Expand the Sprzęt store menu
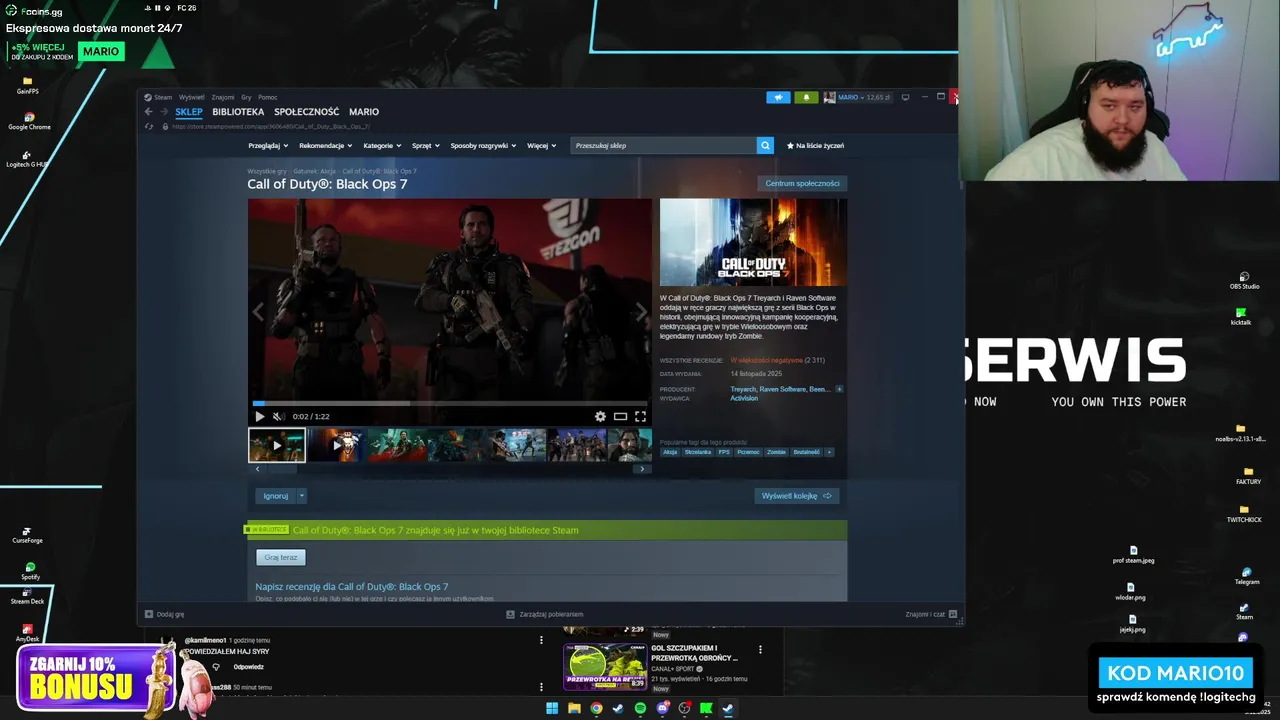This screenshot has width=1280, height=720. click(426, 146)
